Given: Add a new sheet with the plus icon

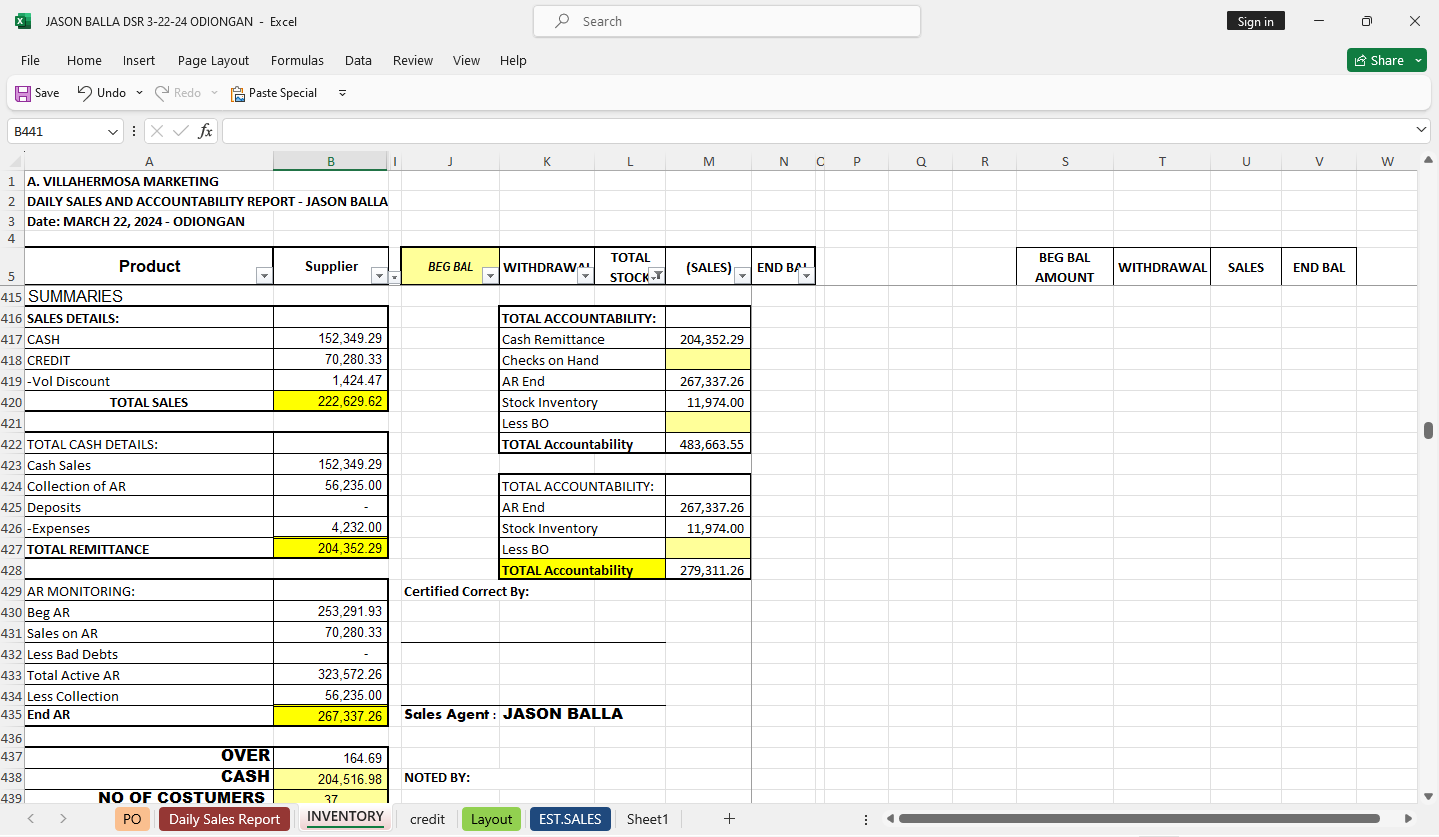Looking at the screenshot, I should point(729,819).
